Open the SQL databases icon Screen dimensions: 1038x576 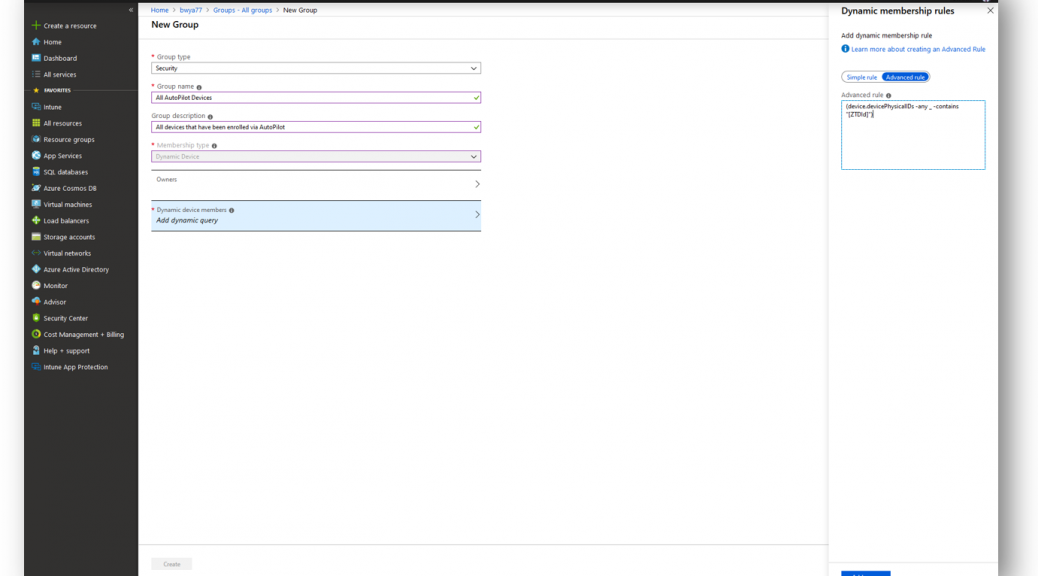pos(36,171)
